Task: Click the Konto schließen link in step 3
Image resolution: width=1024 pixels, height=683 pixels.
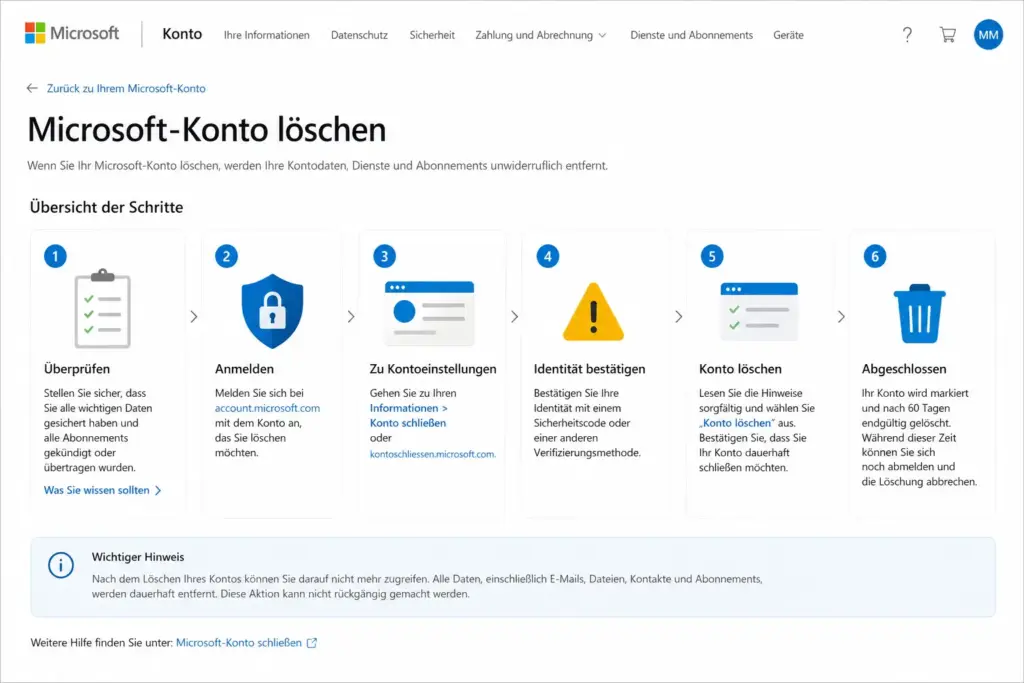Action: (408, 423)
